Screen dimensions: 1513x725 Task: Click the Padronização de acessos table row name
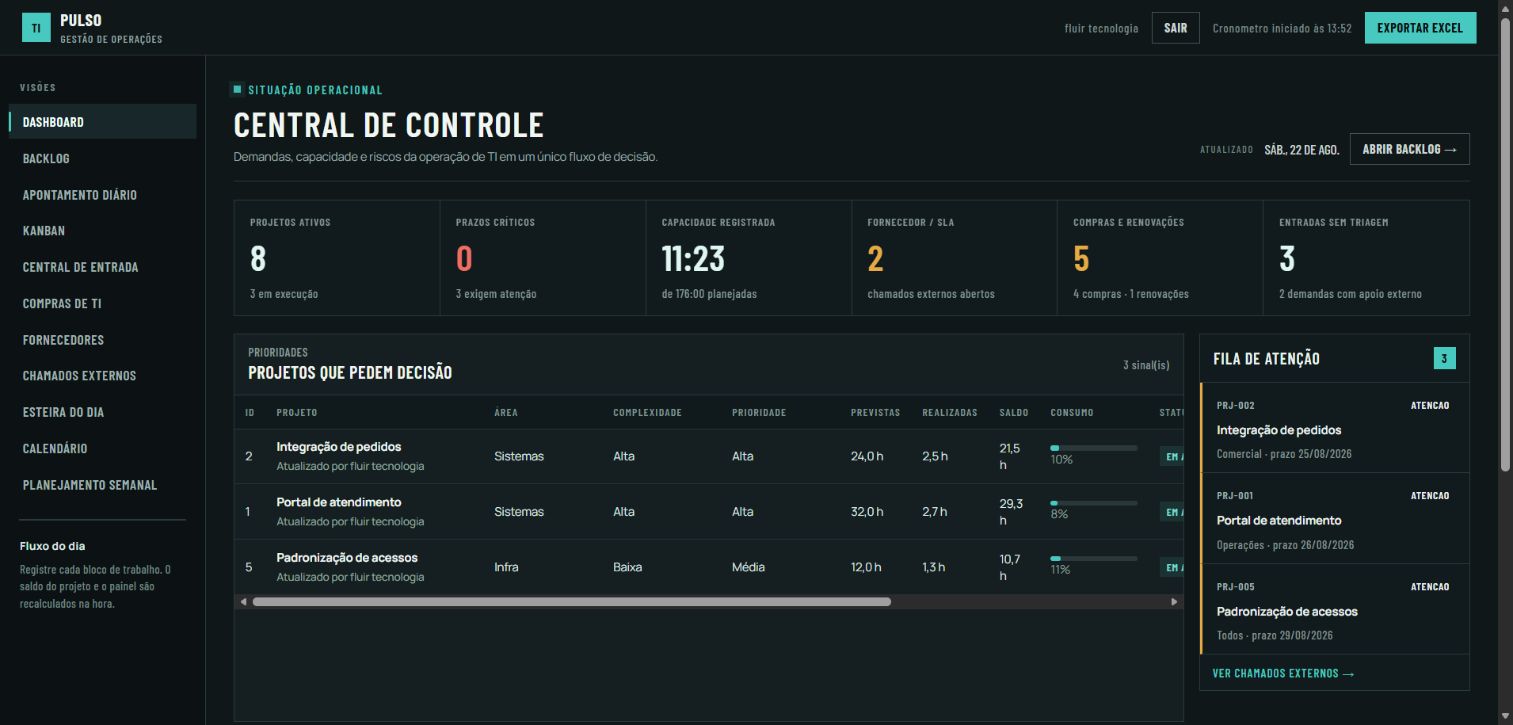(347, 557)
